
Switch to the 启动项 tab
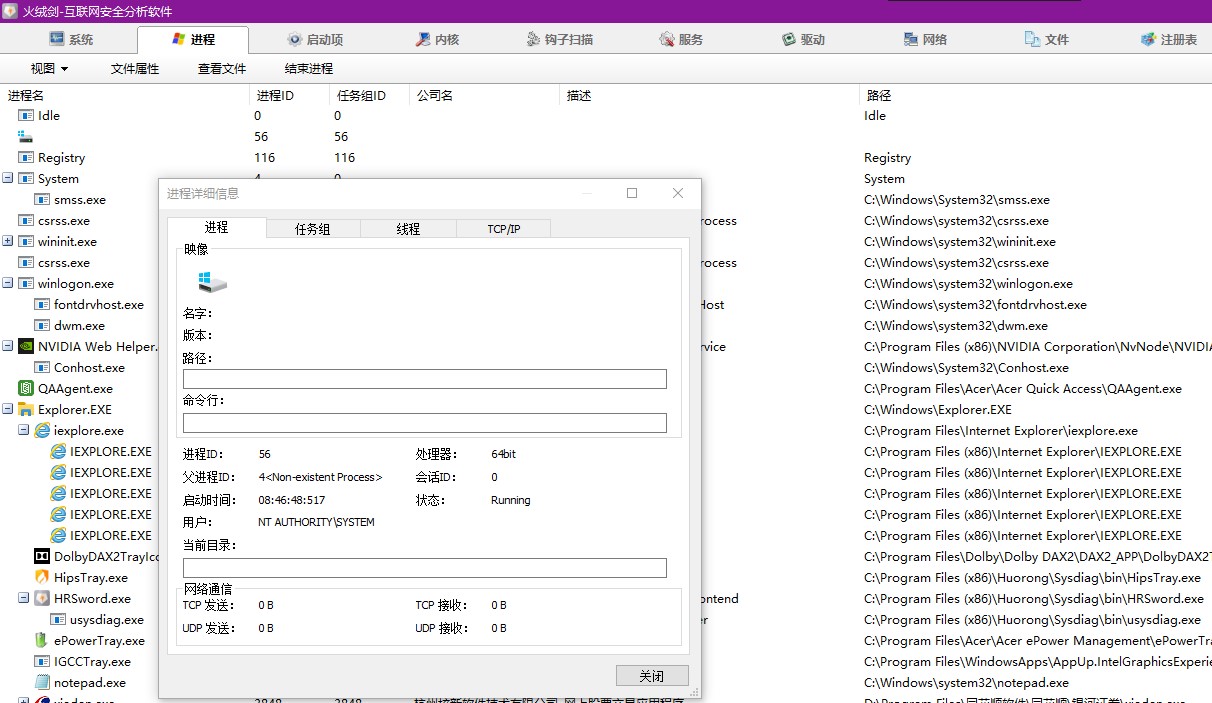[314, 40]
